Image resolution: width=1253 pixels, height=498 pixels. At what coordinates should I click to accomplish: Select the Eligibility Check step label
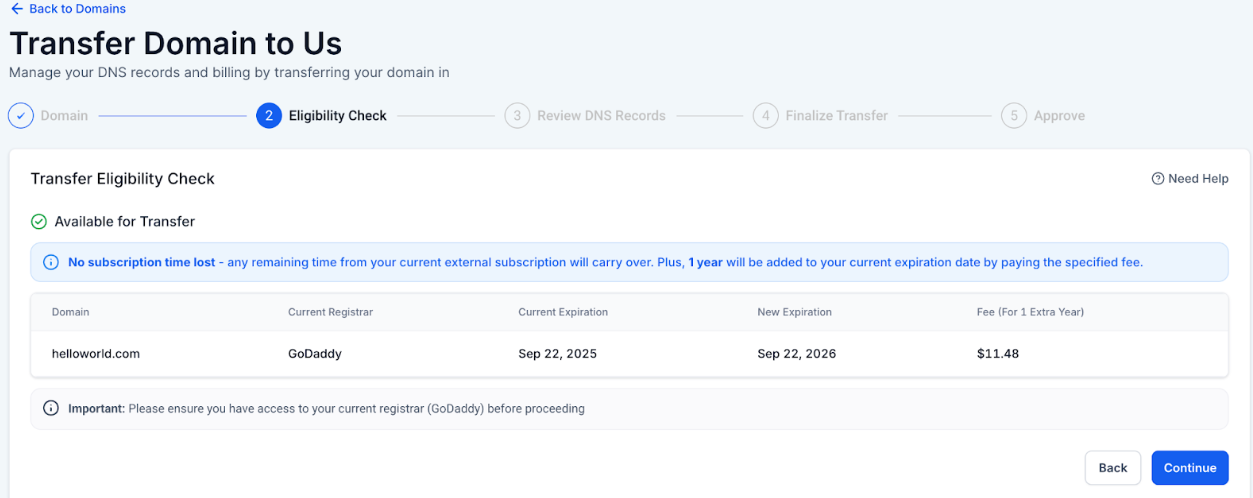click(337, 116)
